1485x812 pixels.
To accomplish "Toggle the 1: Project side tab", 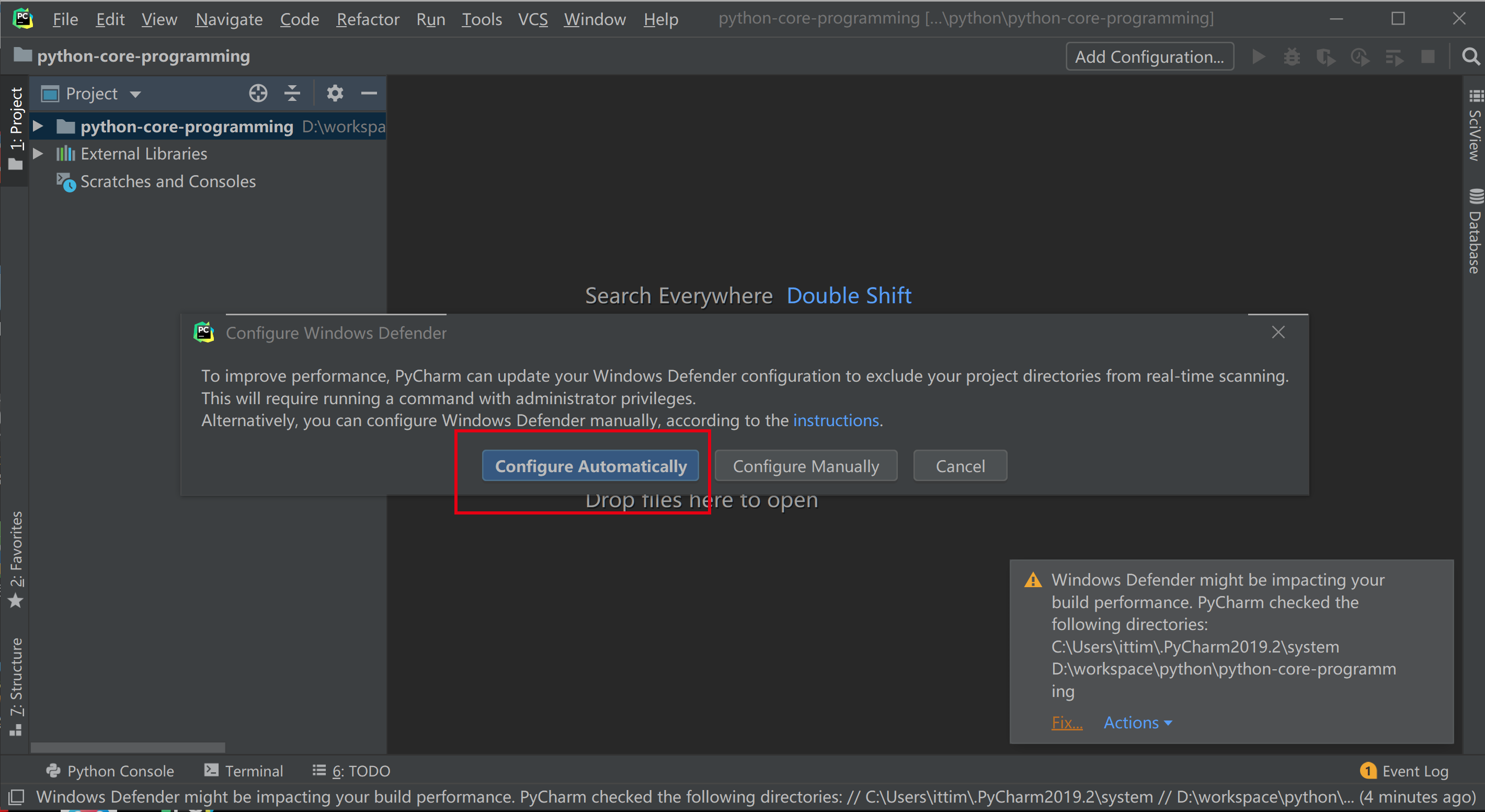I will [x=16, y=129].
